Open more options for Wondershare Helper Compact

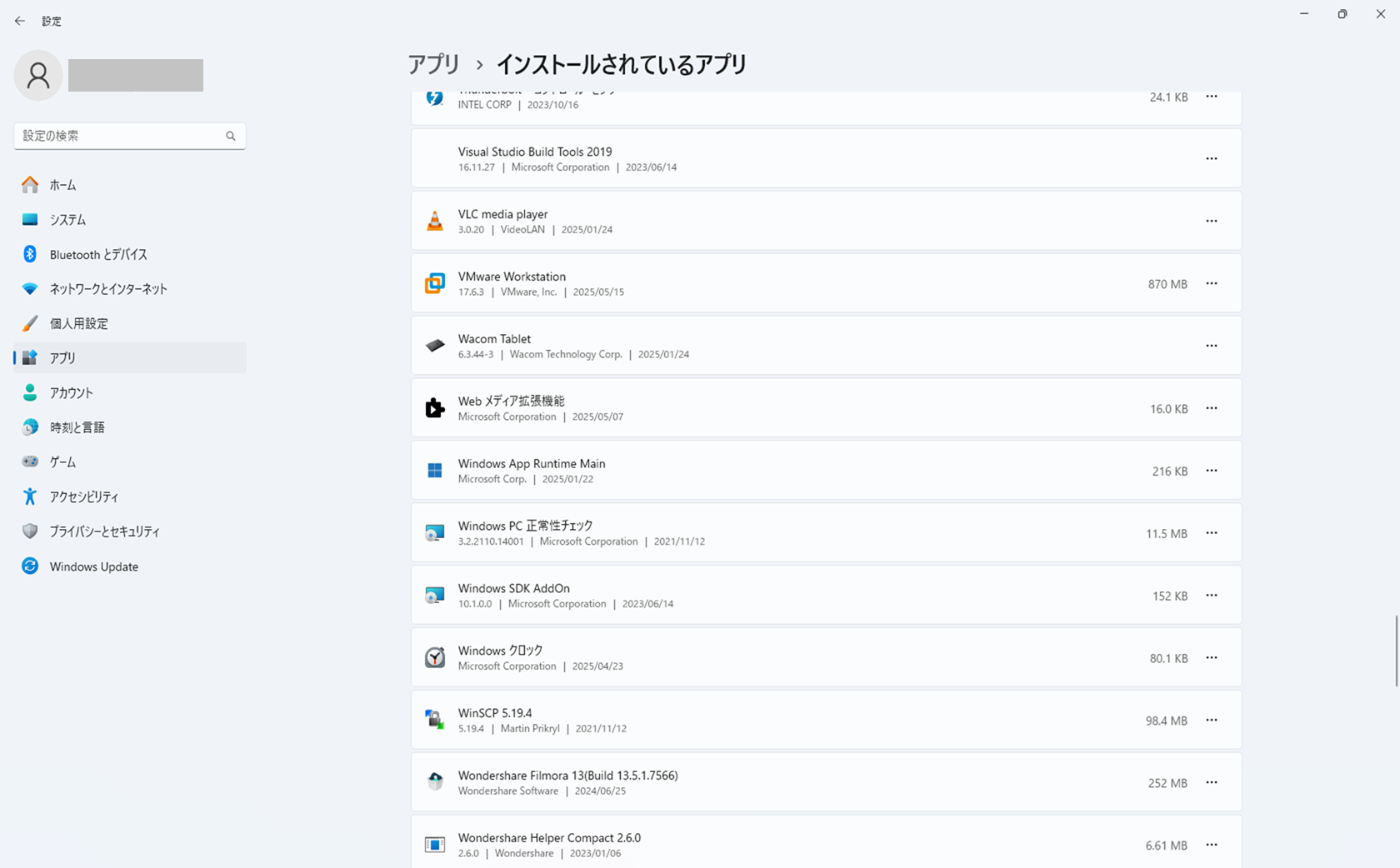[x=1212, y=845]
